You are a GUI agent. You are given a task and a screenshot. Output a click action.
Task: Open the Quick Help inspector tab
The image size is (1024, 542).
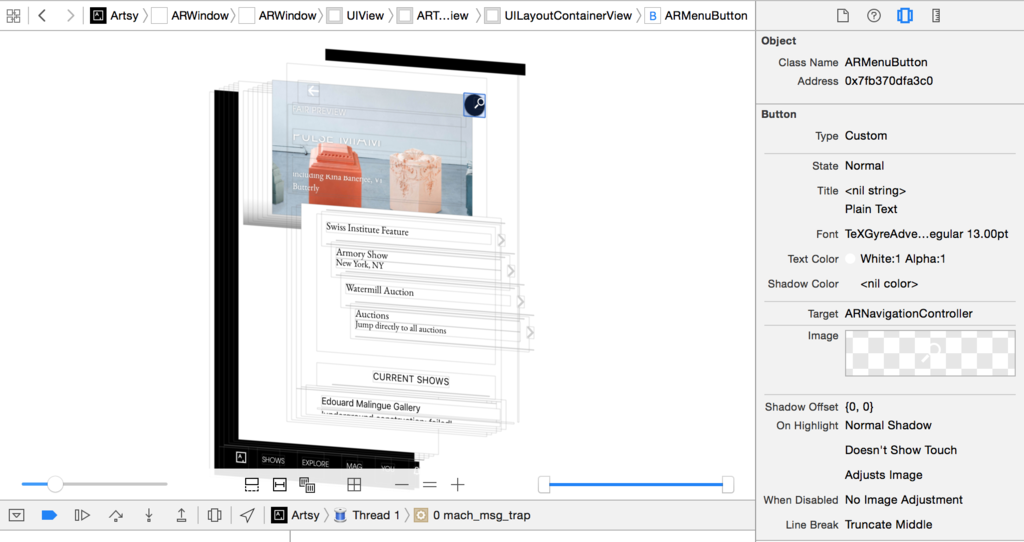coord(874,16)
